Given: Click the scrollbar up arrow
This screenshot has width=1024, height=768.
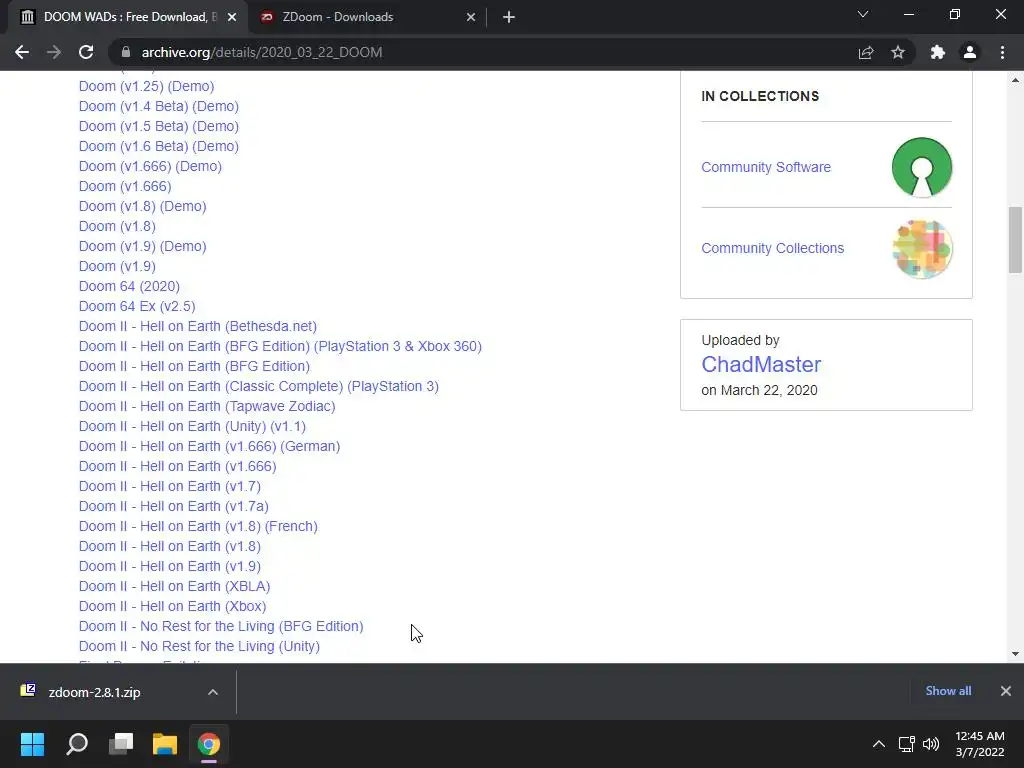Looking at the screenshot, I should coord(1015,80).
